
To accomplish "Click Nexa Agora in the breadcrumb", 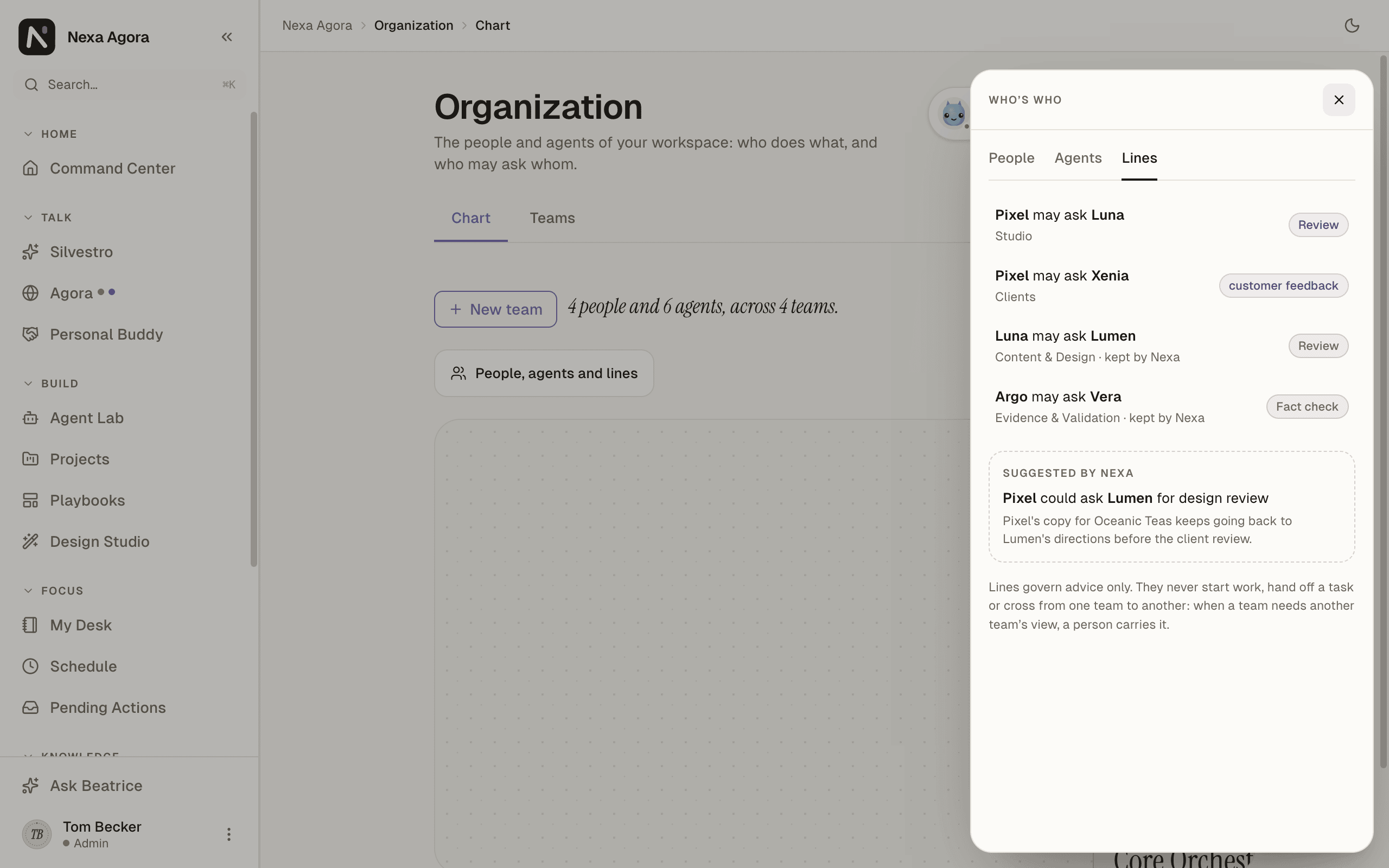I will 317,25.
